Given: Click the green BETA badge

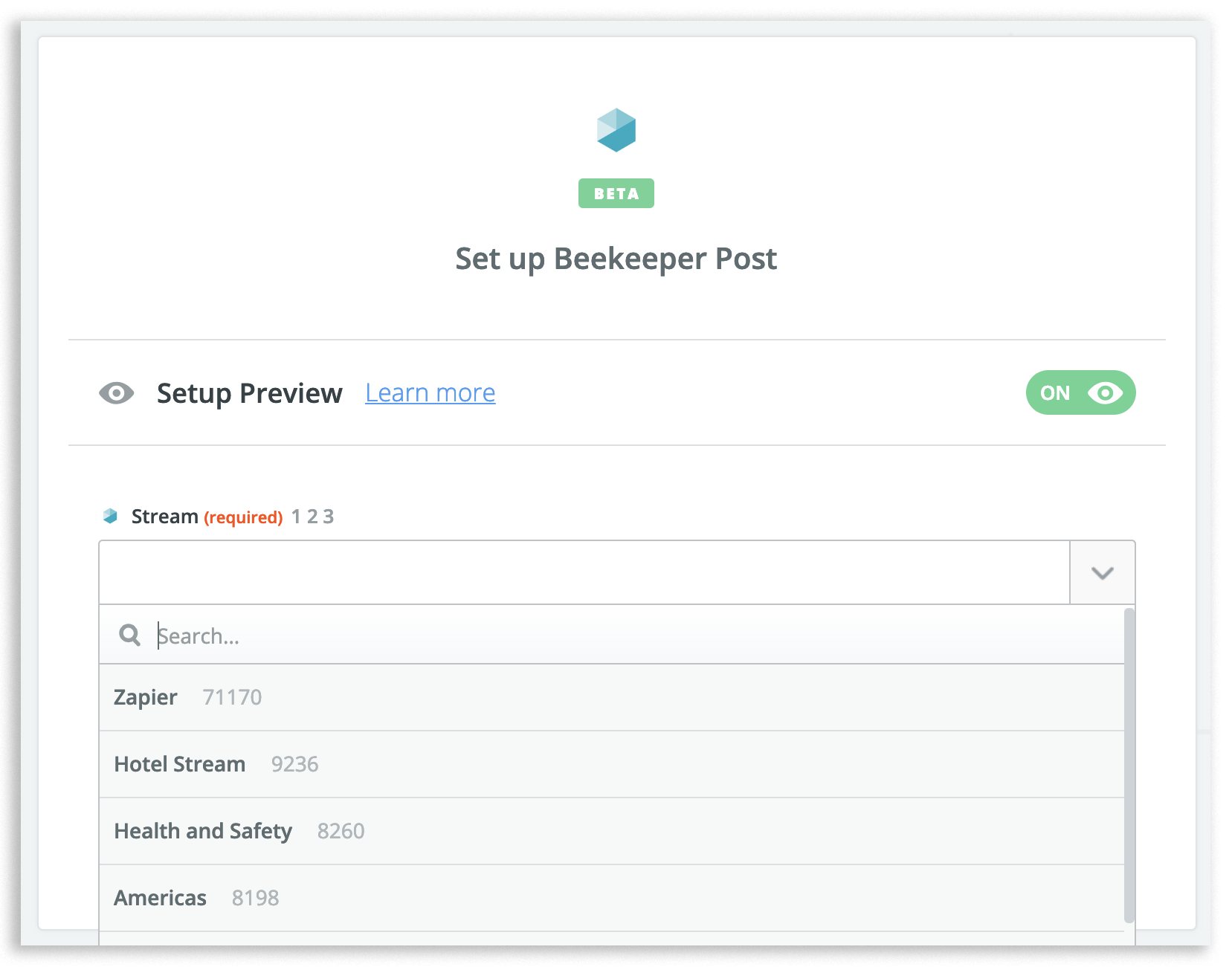Looking at the screenshot, I should (616, 193).
